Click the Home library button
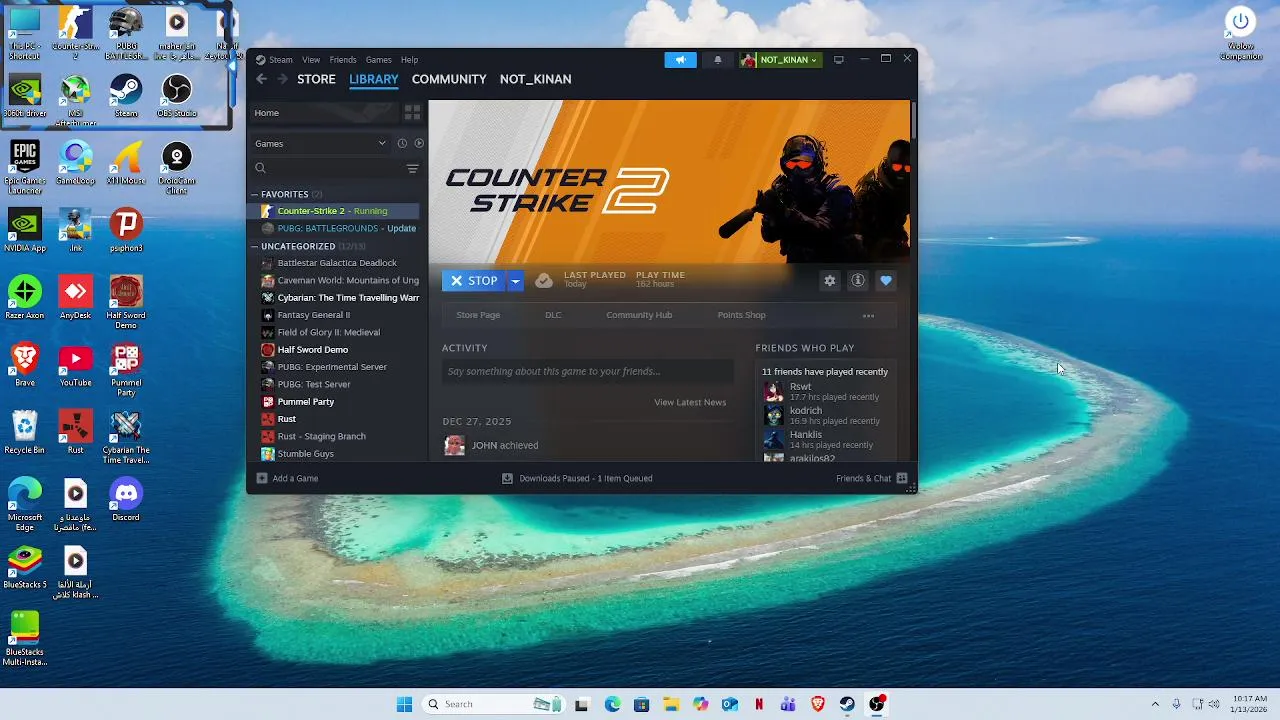Viewport: 1280px width, 720px height. click(x=324, y=113)
